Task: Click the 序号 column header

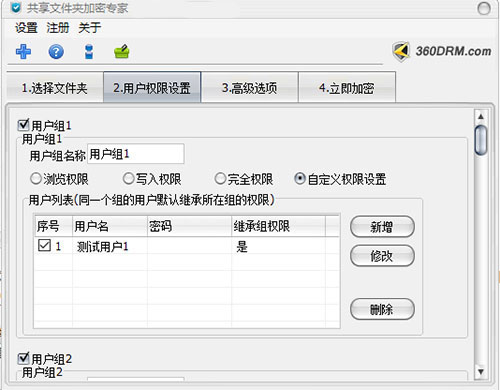Action: click(54, 226)
